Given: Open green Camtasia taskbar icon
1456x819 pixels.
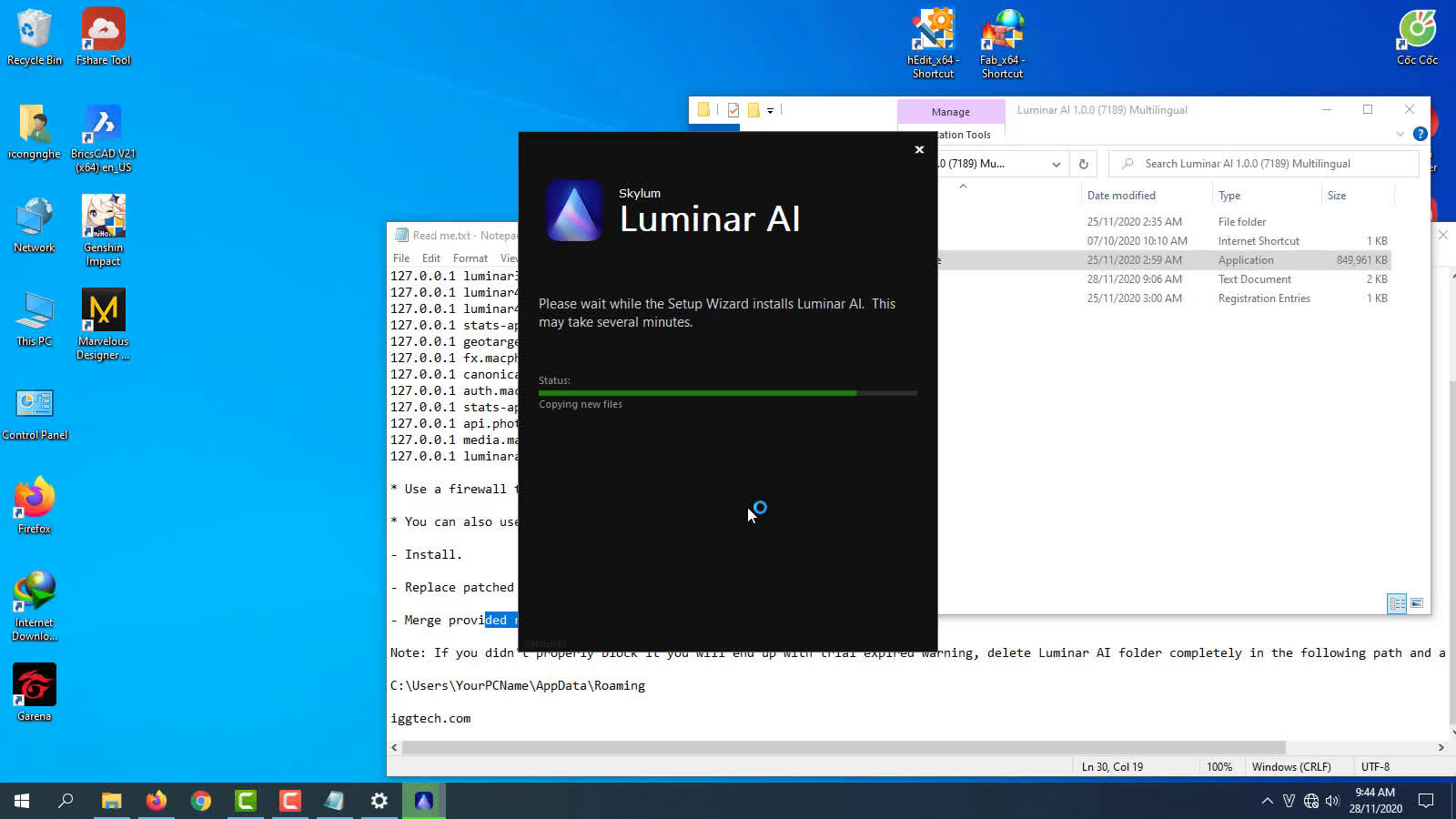Looking at the screenshot, I should (x=246, y=801).
